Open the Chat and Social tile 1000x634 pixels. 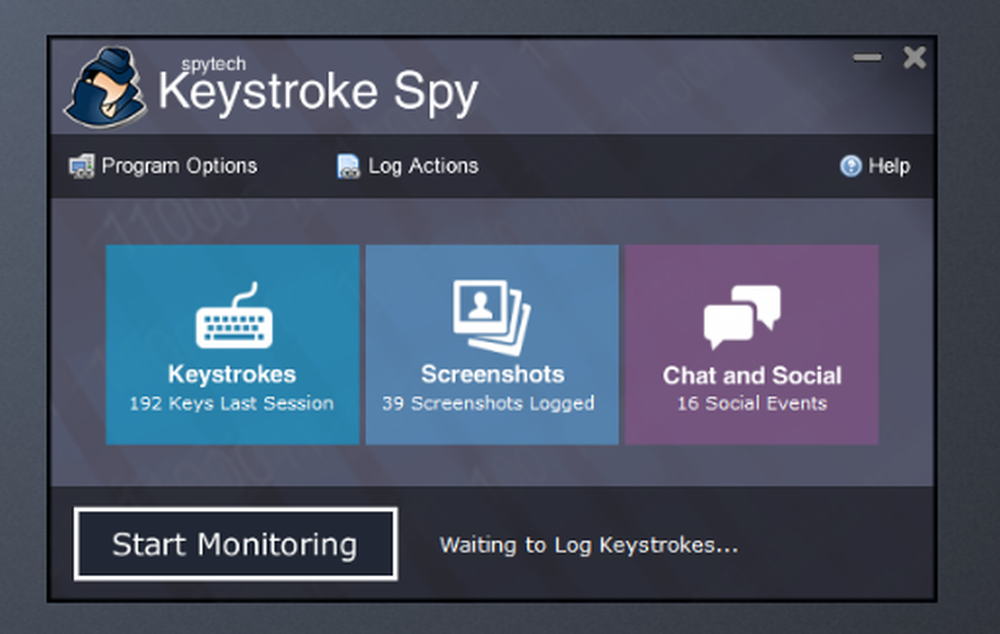point(751,344)
